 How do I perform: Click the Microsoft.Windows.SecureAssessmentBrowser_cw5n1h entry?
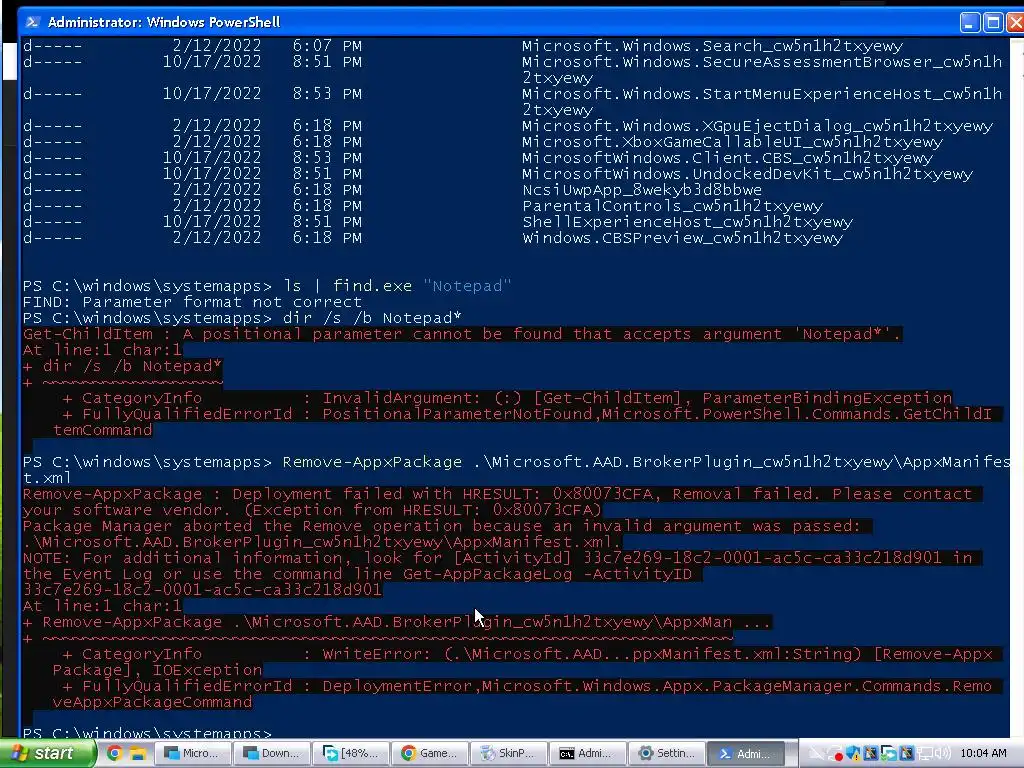click(x=762, y=62)
